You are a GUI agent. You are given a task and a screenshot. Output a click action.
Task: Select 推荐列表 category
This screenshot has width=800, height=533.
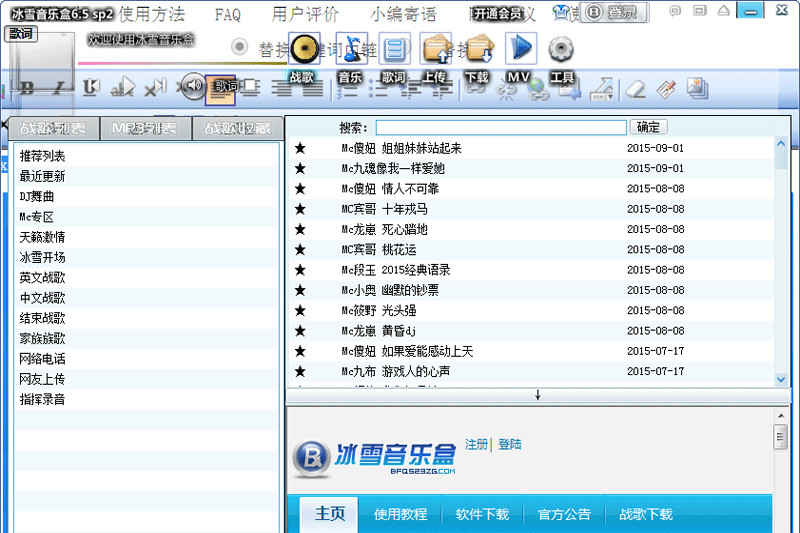coord(42,156)
